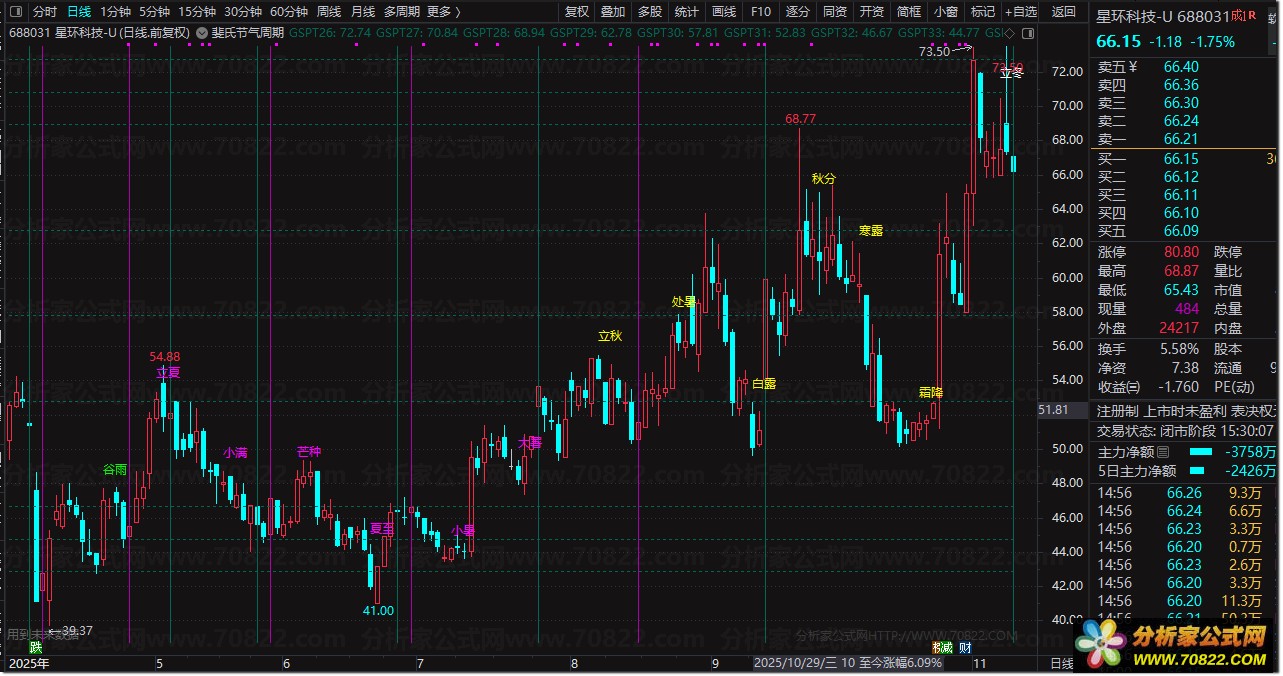The width and height of the screenshot is (1283, 676).
Task: Click the 返回 back button
Action: [x=1065, y=12]
